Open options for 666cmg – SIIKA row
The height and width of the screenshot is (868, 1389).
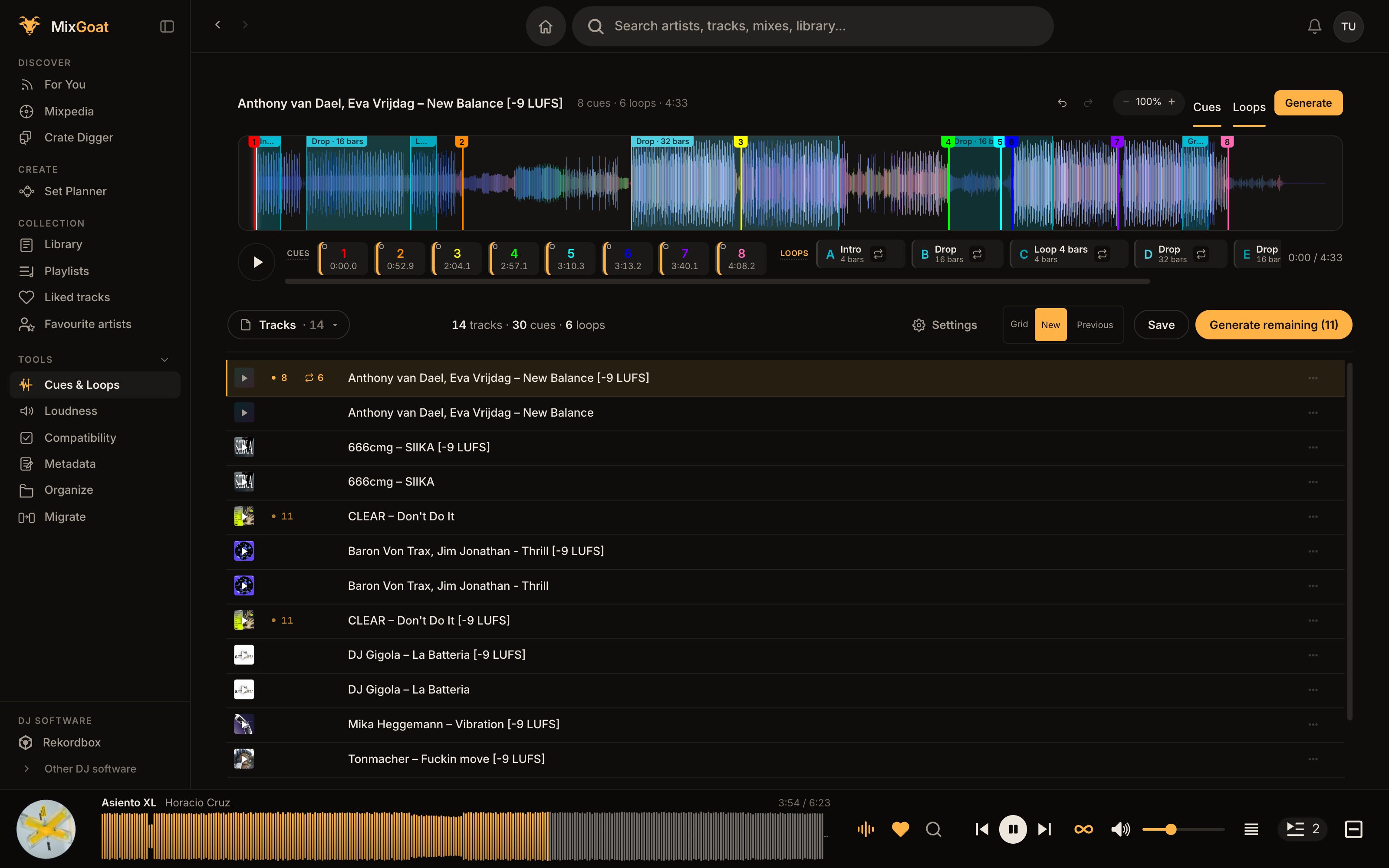(x=1313, y=482)
